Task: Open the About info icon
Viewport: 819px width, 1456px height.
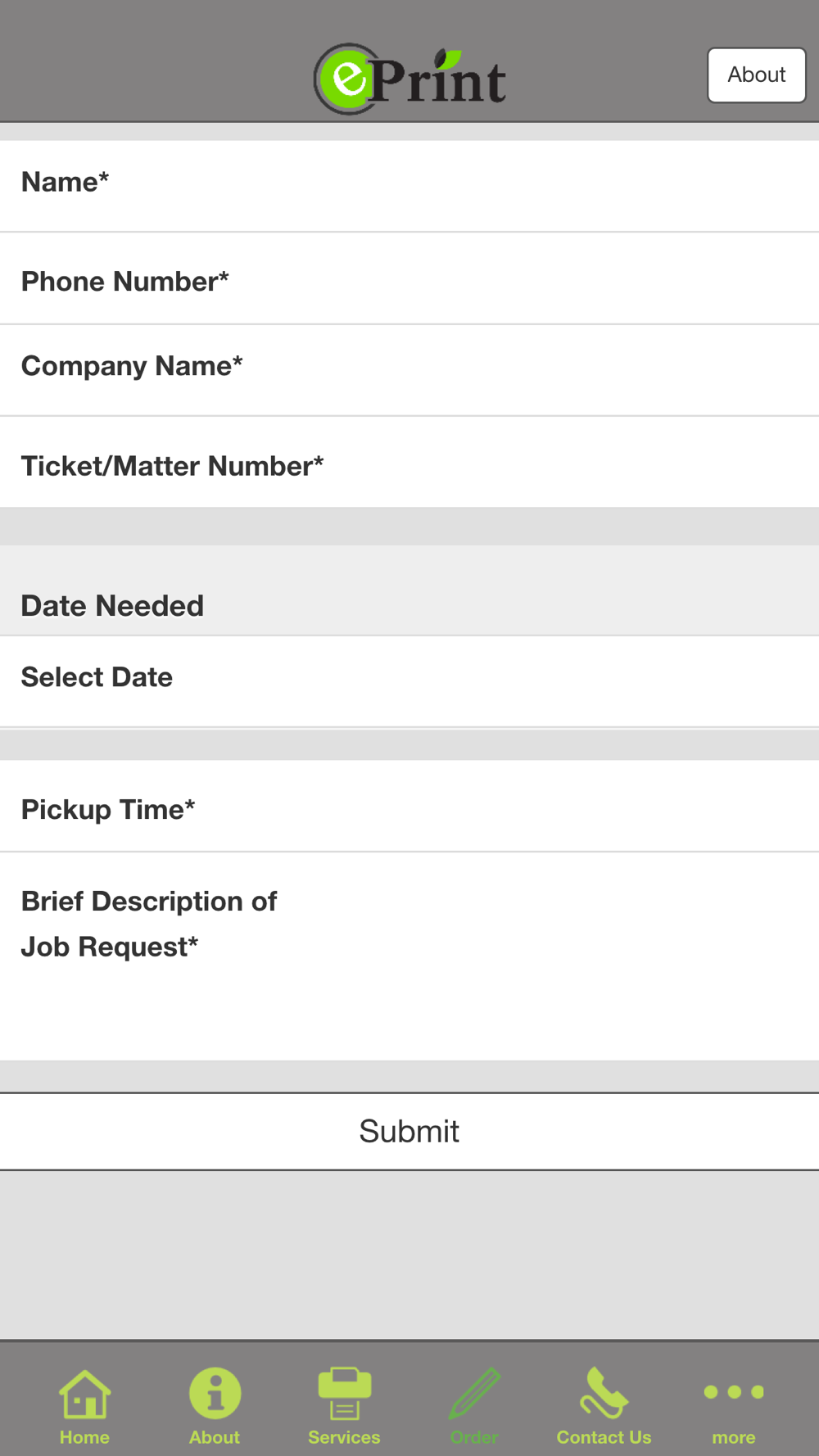Action: pos(215,1393)
